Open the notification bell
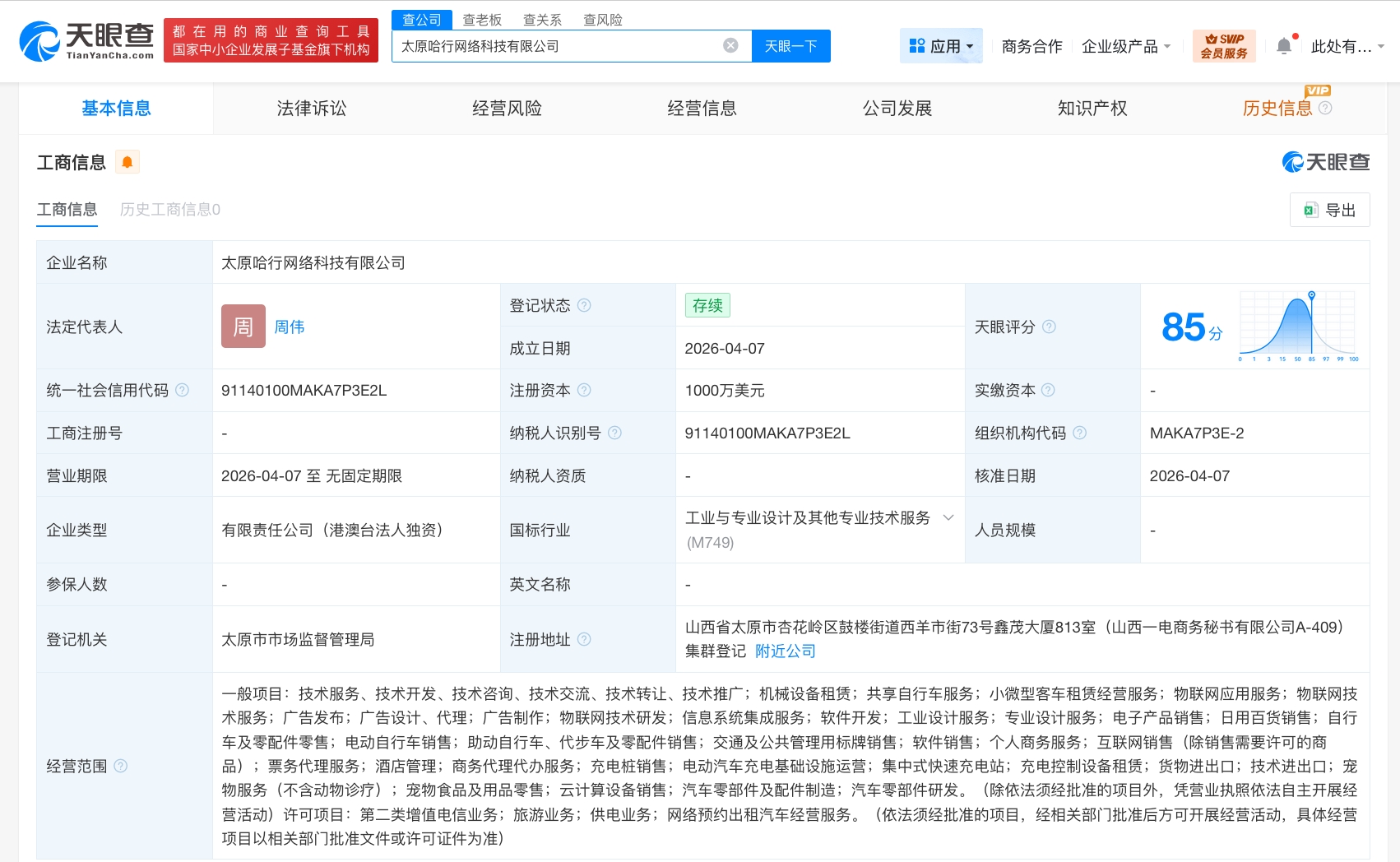The height and width of the screenshot is (862, 1400). click(1283, 46)
